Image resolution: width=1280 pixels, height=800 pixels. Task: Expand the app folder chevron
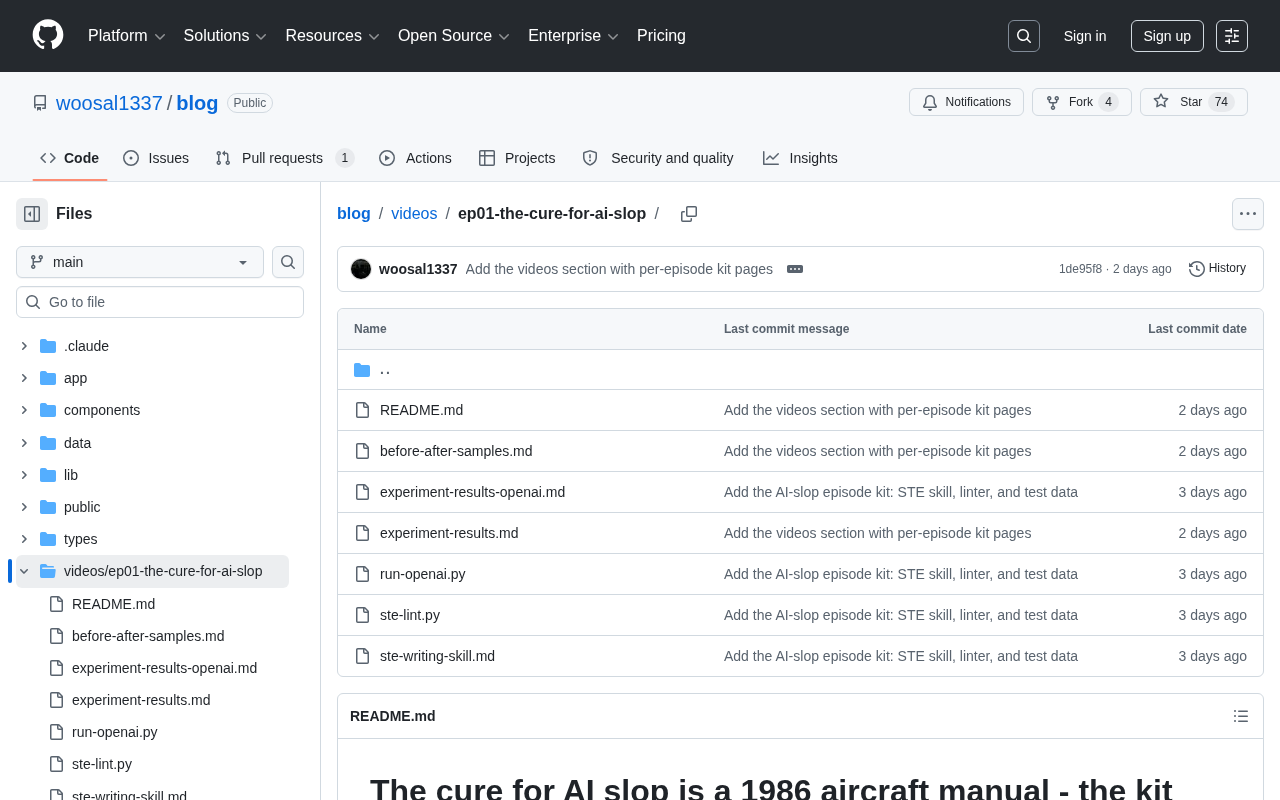pos(24,378)
